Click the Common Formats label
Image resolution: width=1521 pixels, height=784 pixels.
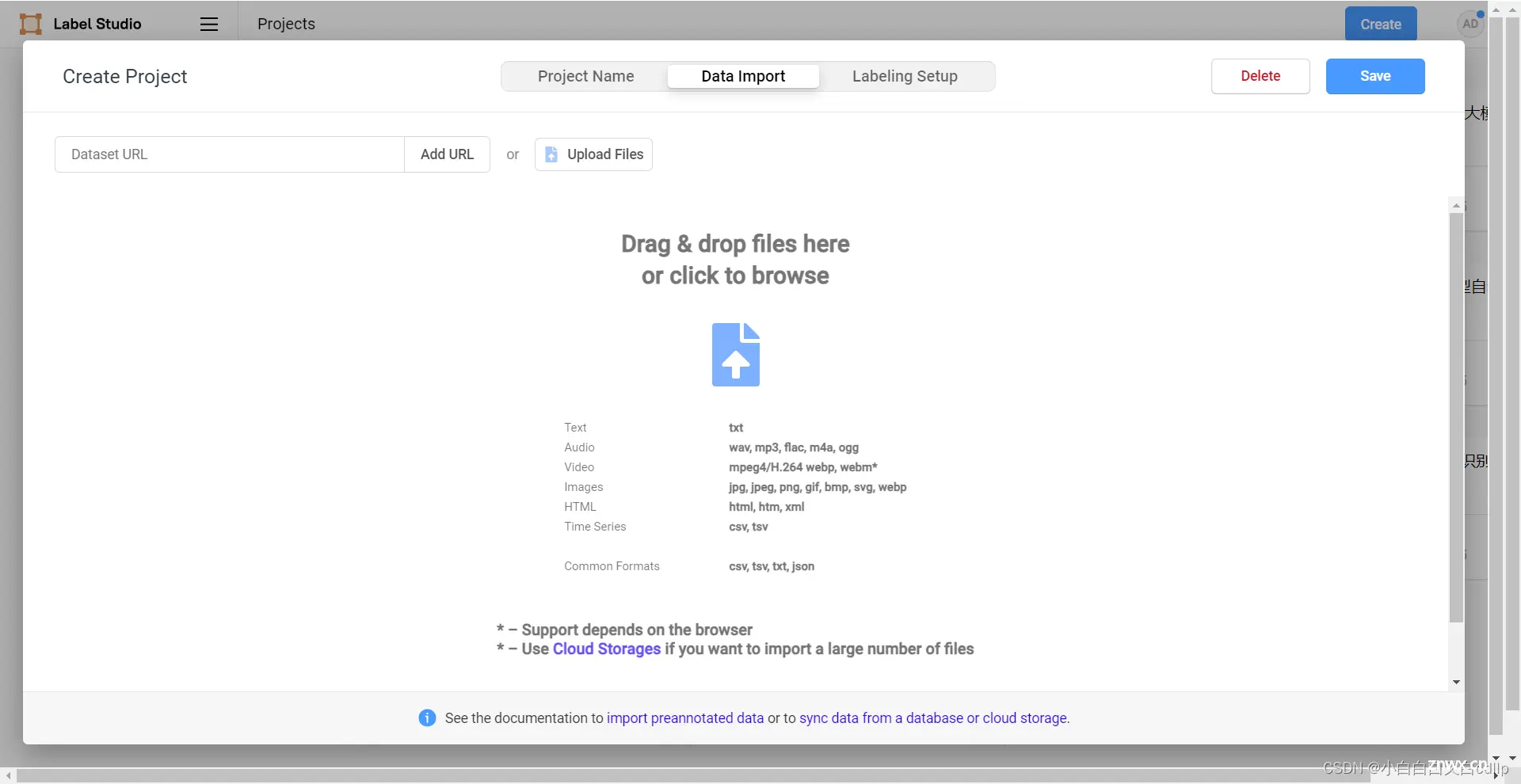(612, 566)
